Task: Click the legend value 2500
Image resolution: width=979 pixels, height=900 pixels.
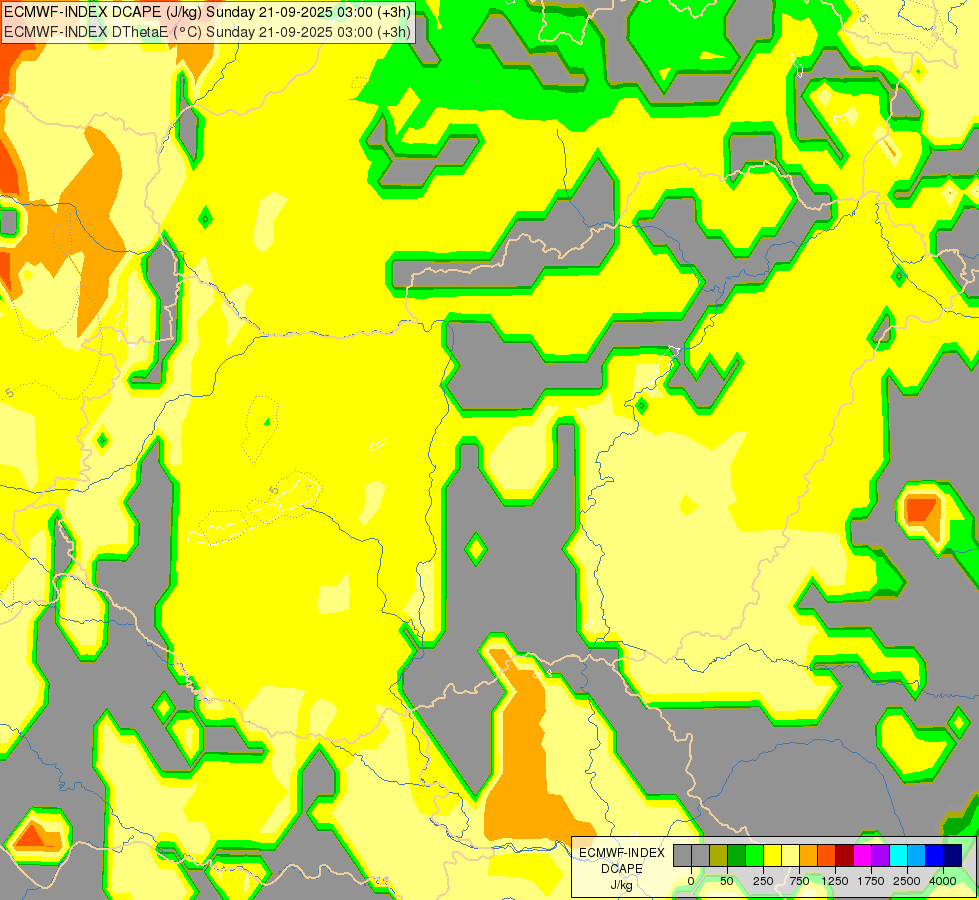Action: pyautogui.click(x=907, y=881)
